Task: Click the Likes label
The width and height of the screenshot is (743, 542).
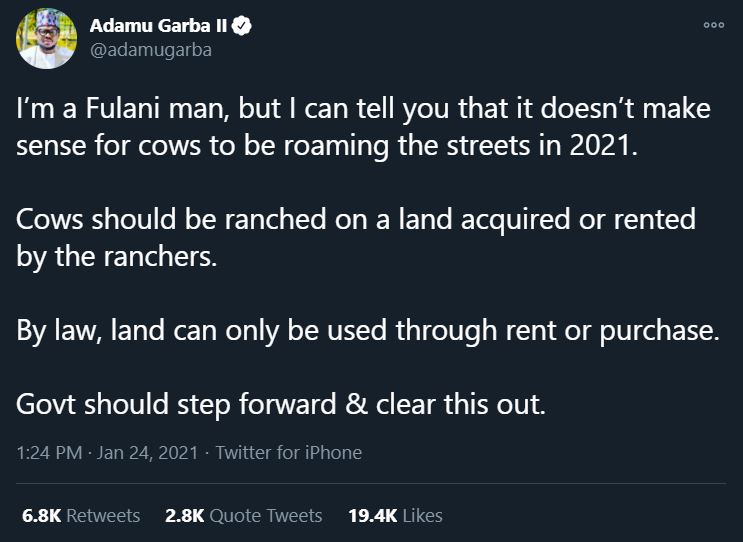Action: (422, 515)
